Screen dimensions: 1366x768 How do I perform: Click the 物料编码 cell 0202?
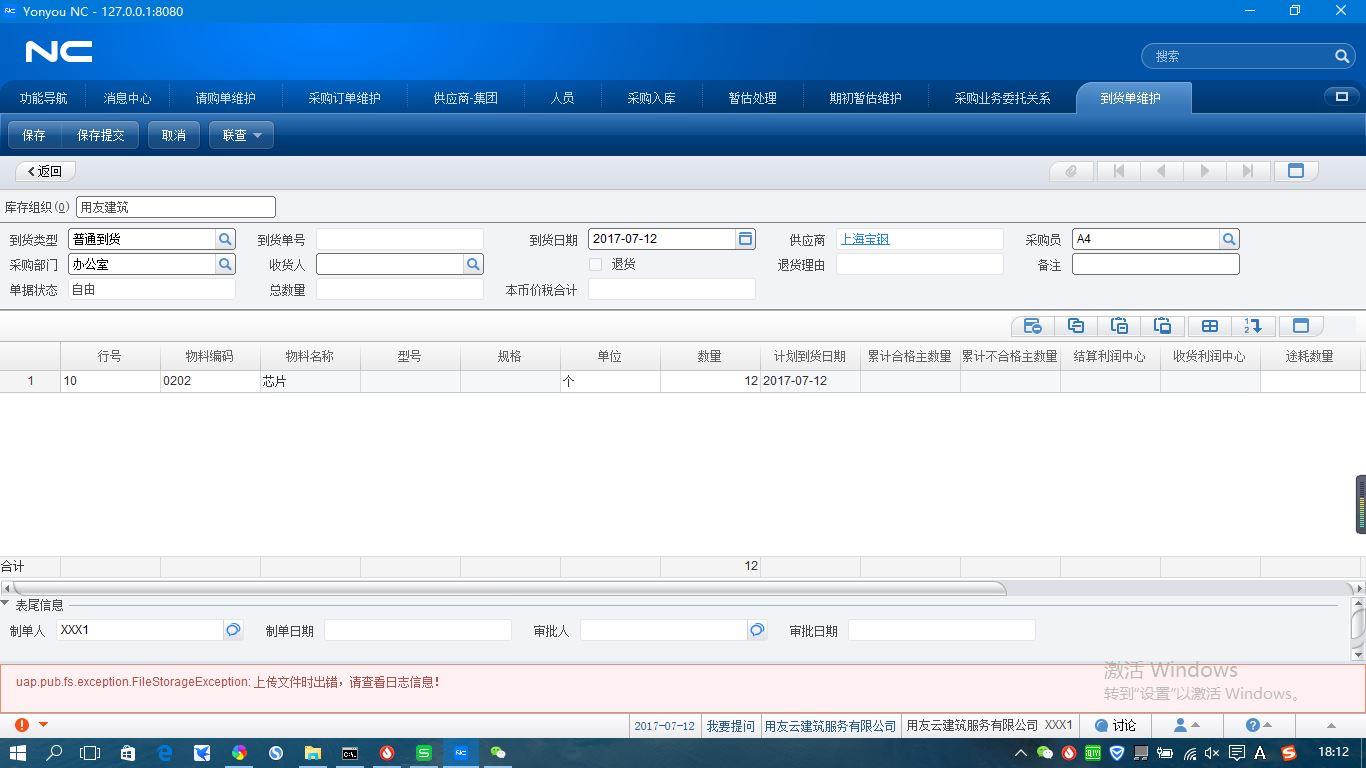[210, 381]
